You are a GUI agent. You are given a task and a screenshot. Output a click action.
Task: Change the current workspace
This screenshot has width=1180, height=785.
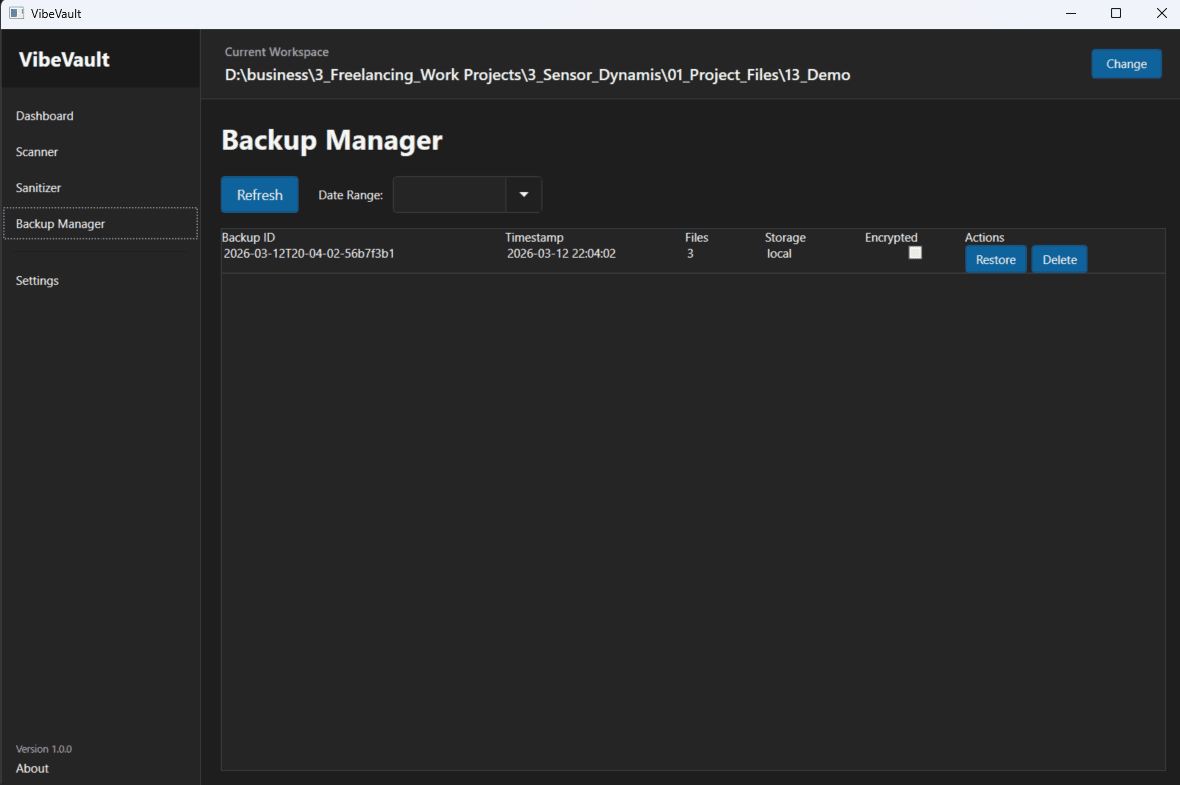(1126, 63)
